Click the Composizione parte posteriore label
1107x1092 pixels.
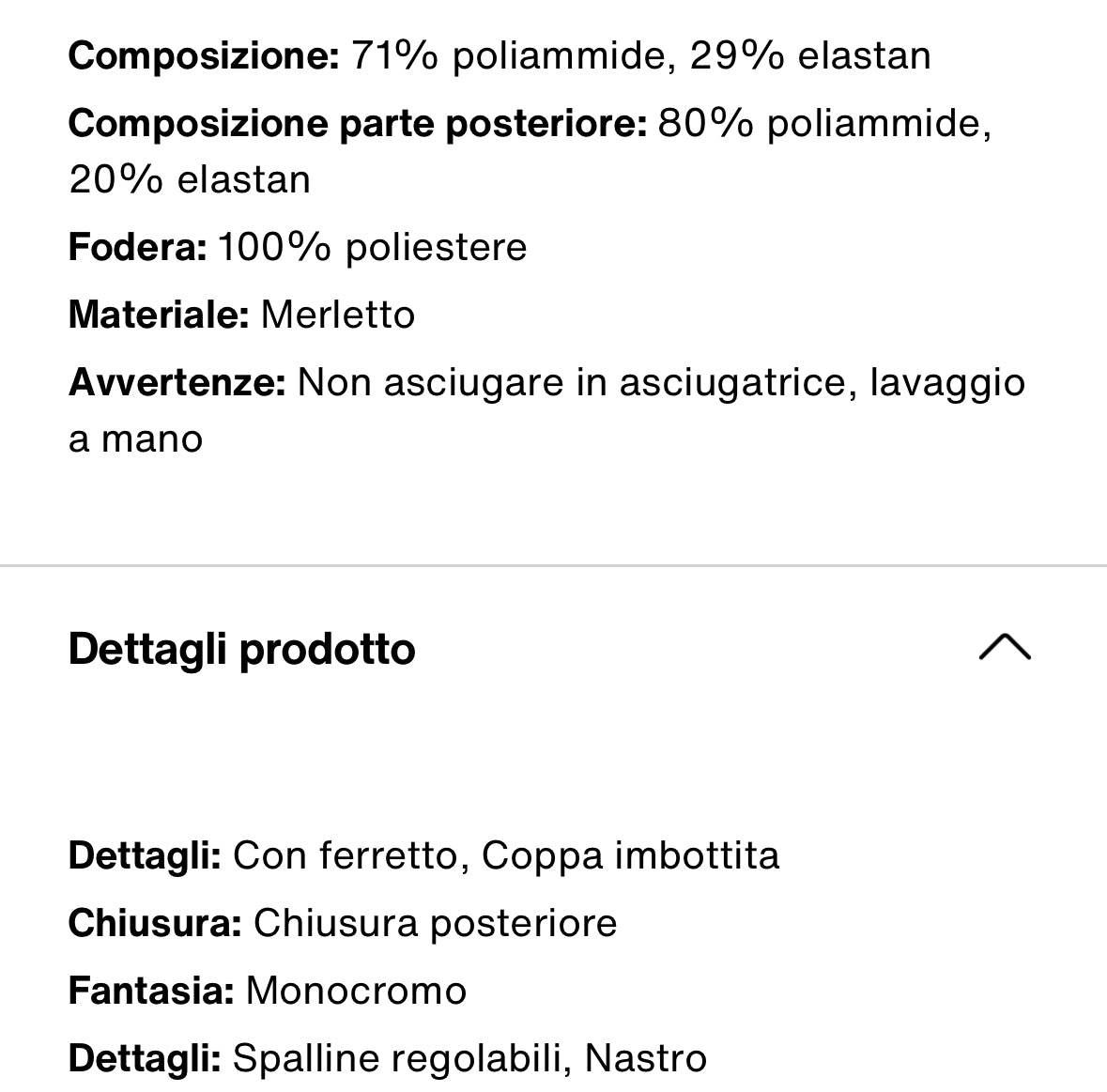[x=357, y=124]
